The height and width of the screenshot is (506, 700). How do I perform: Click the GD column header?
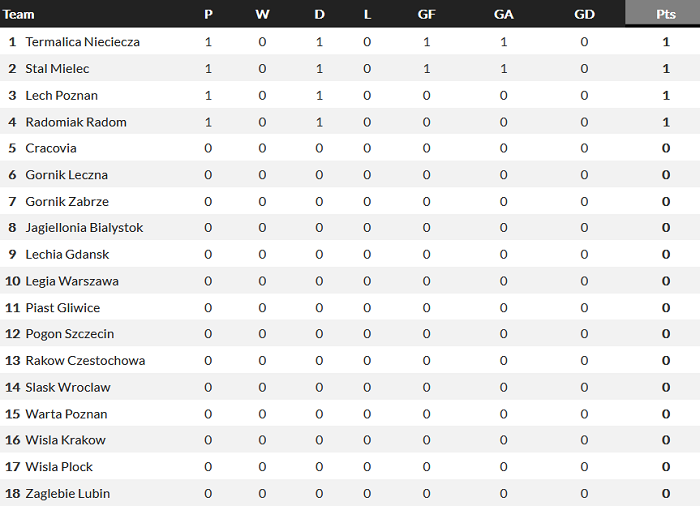pyautogui.click(x=584, y=14)
